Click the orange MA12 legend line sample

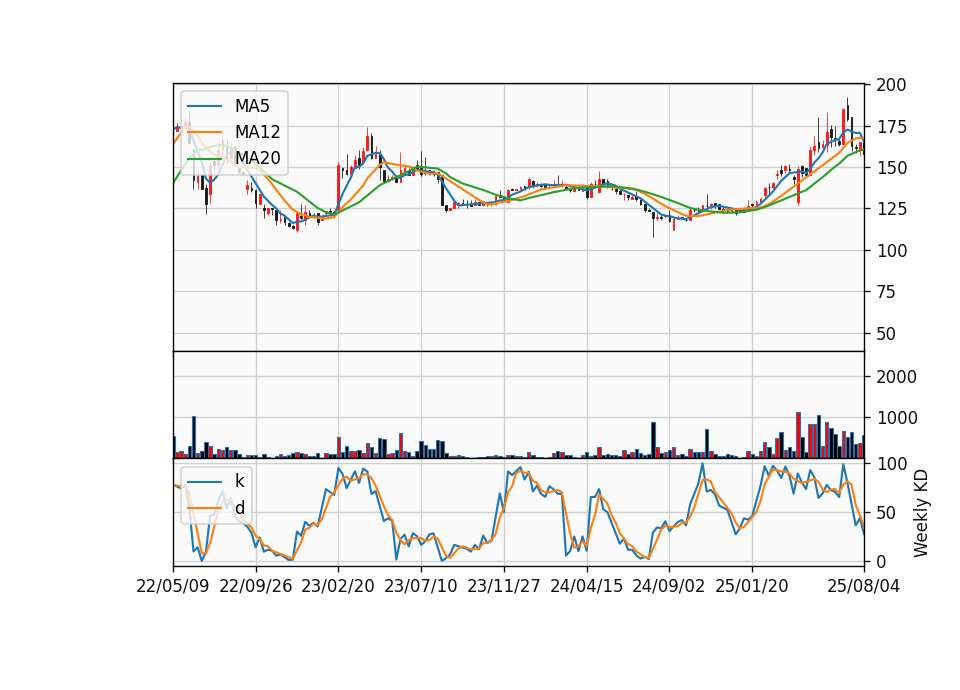click(204, 132)
